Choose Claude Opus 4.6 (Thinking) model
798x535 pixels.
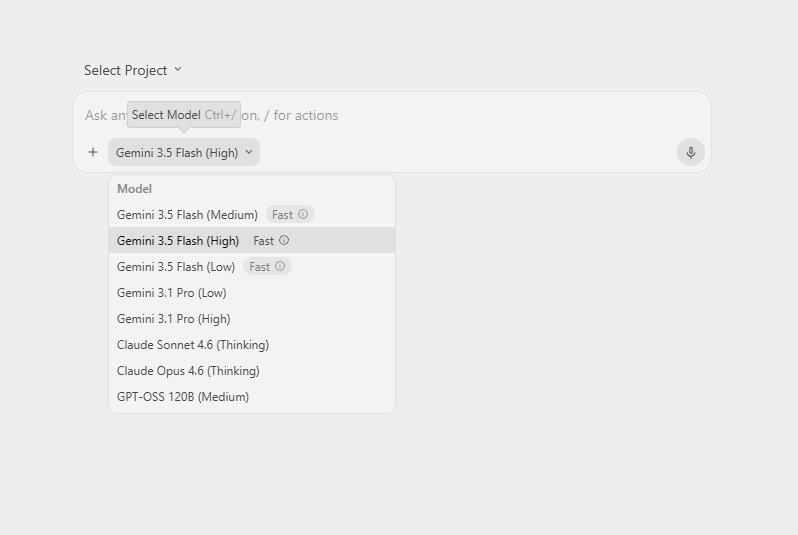(252, 371)
